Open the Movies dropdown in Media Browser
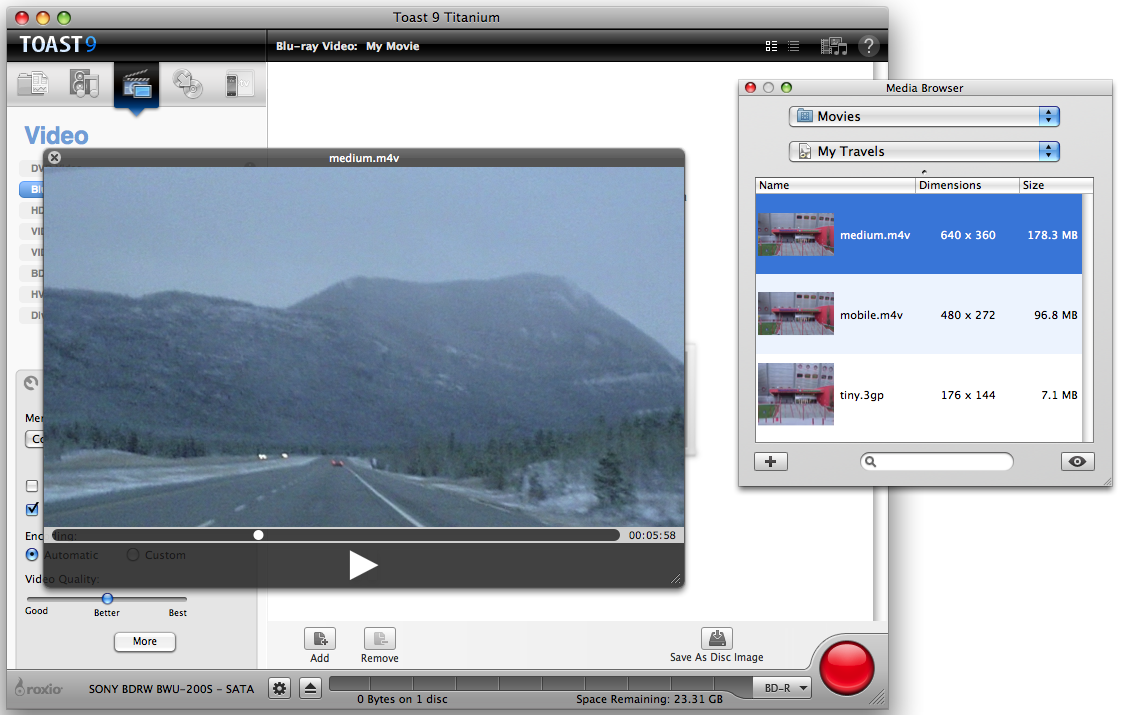1122x715 pixels. (924, 116)
